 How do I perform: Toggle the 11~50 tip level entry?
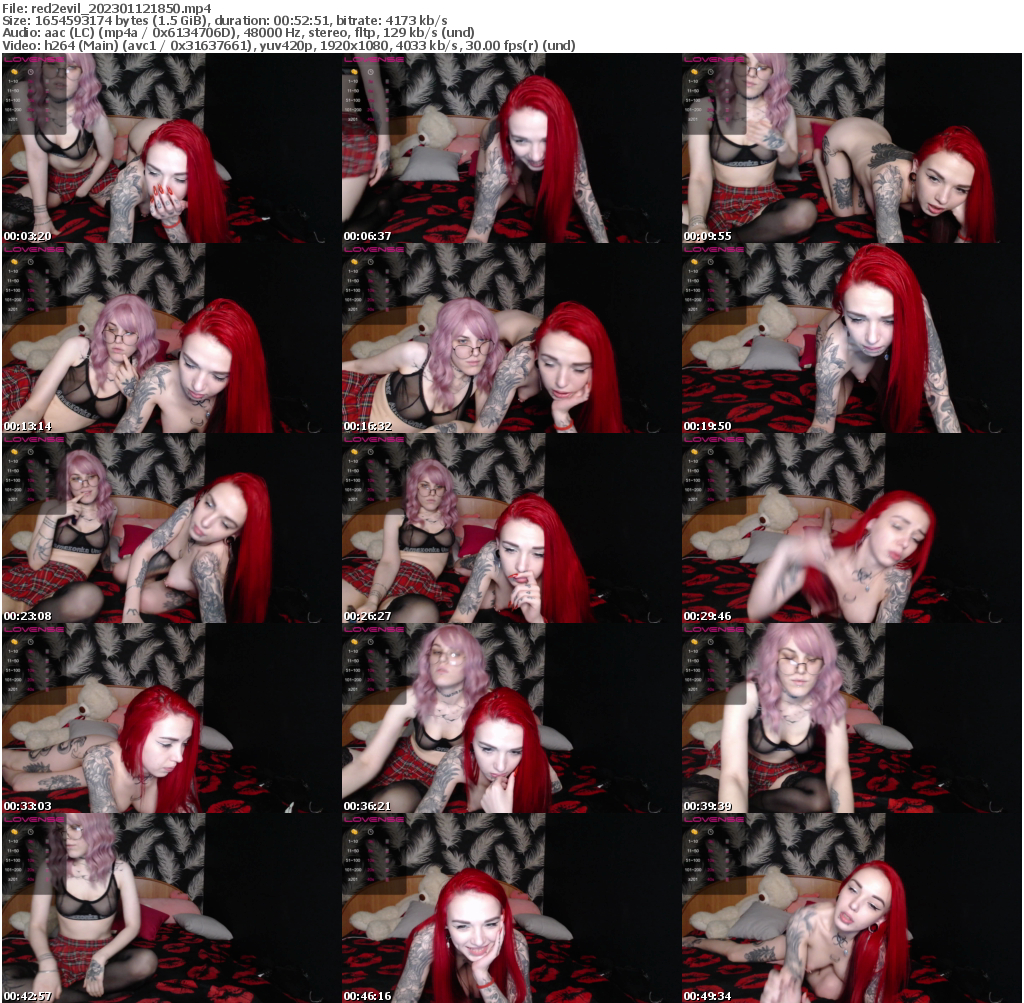pos(13,90)
